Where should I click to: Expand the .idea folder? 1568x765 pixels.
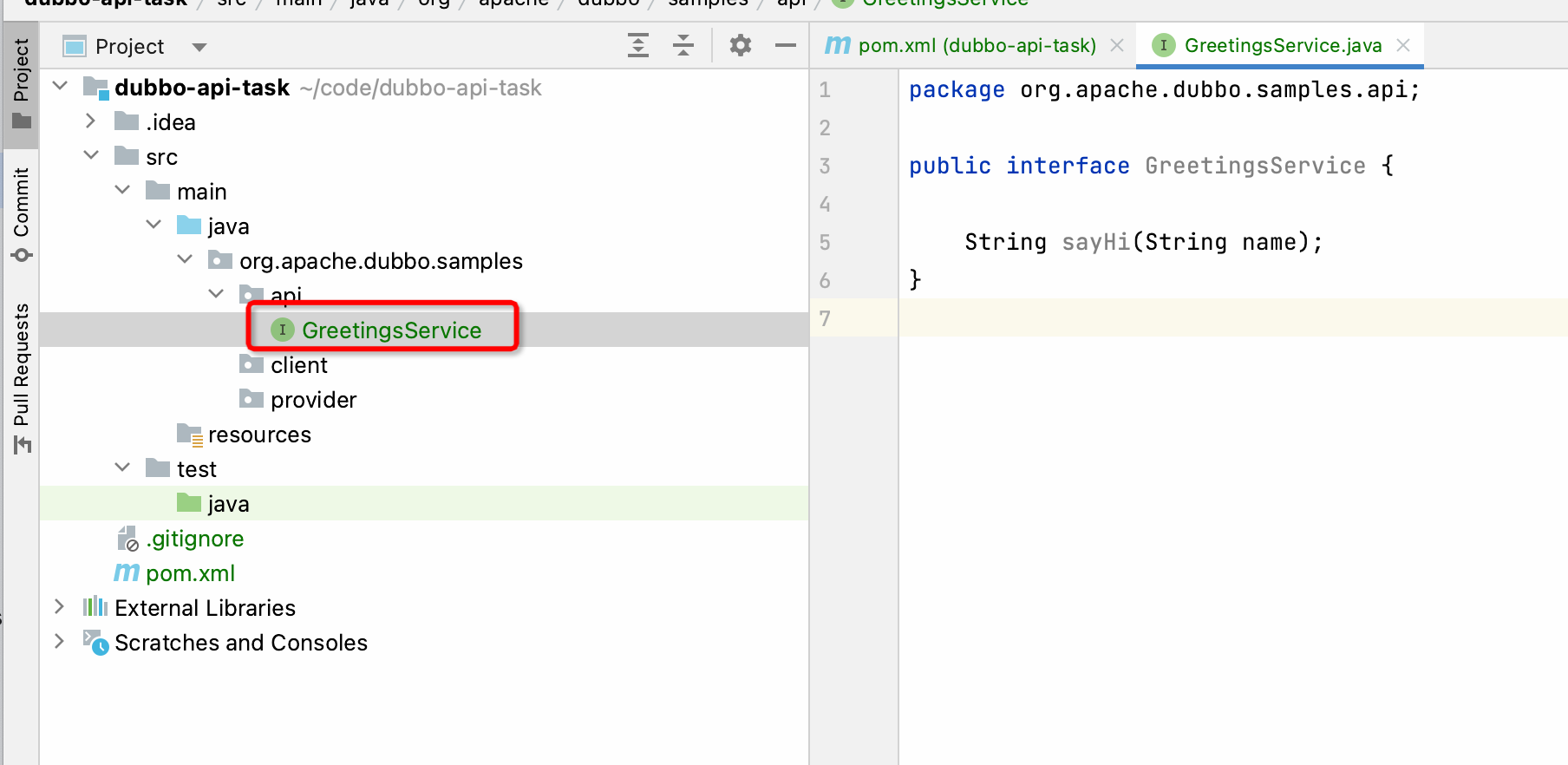pos(91,121)
